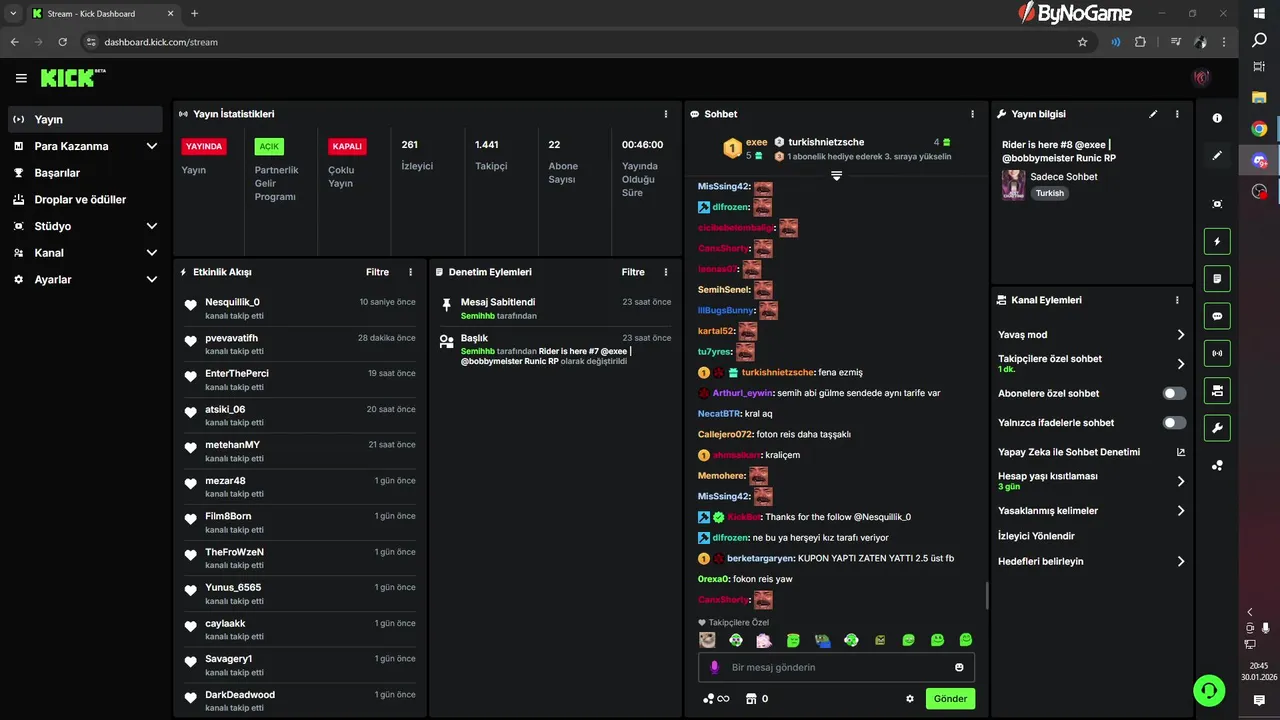Click the wrench icon in right toolbar
The image size is (1280, 720).
pos(1217,428)
